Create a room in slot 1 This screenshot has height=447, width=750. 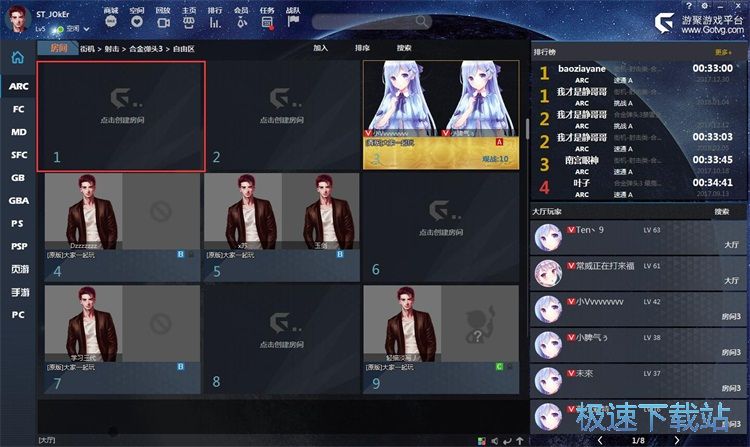pyautogui.click(x=121, y=116)
